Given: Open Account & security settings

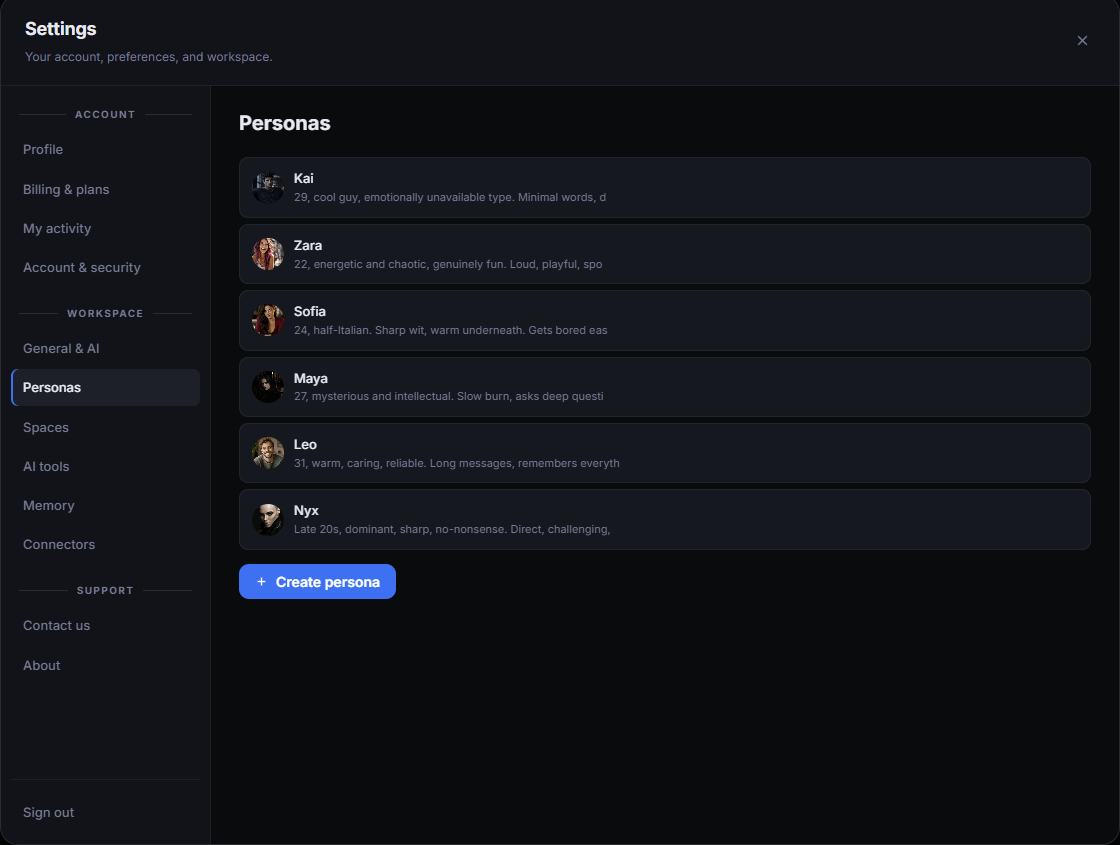Looking at the screenshot, I should [106, 267].
